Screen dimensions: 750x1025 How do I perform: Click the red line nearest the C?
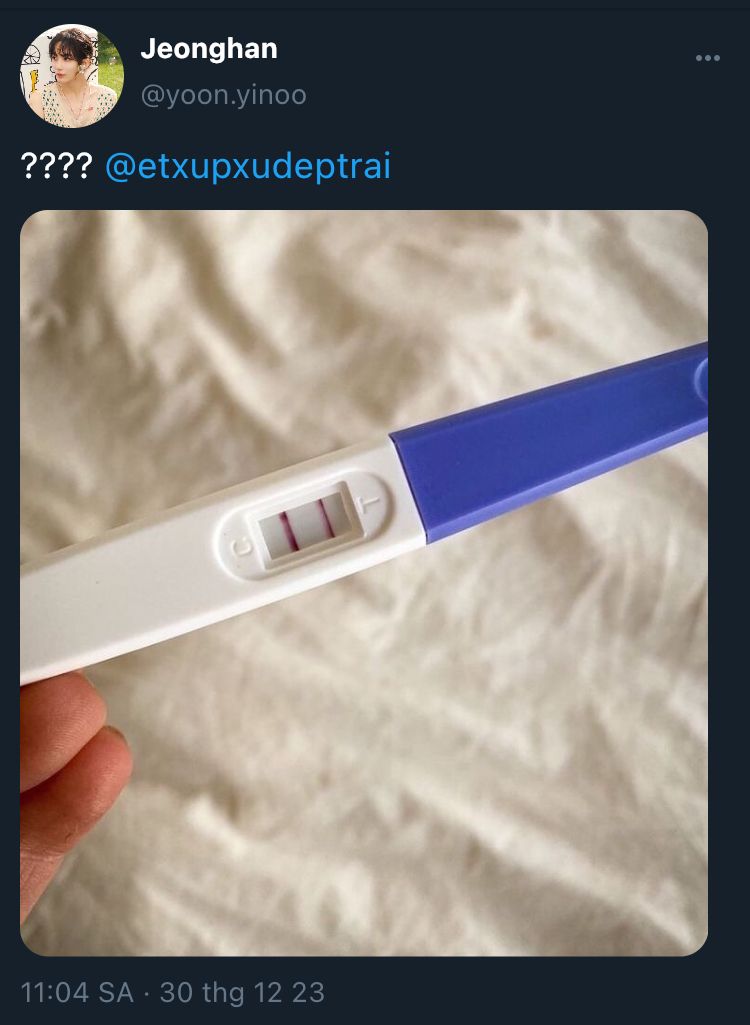[285, 530]
